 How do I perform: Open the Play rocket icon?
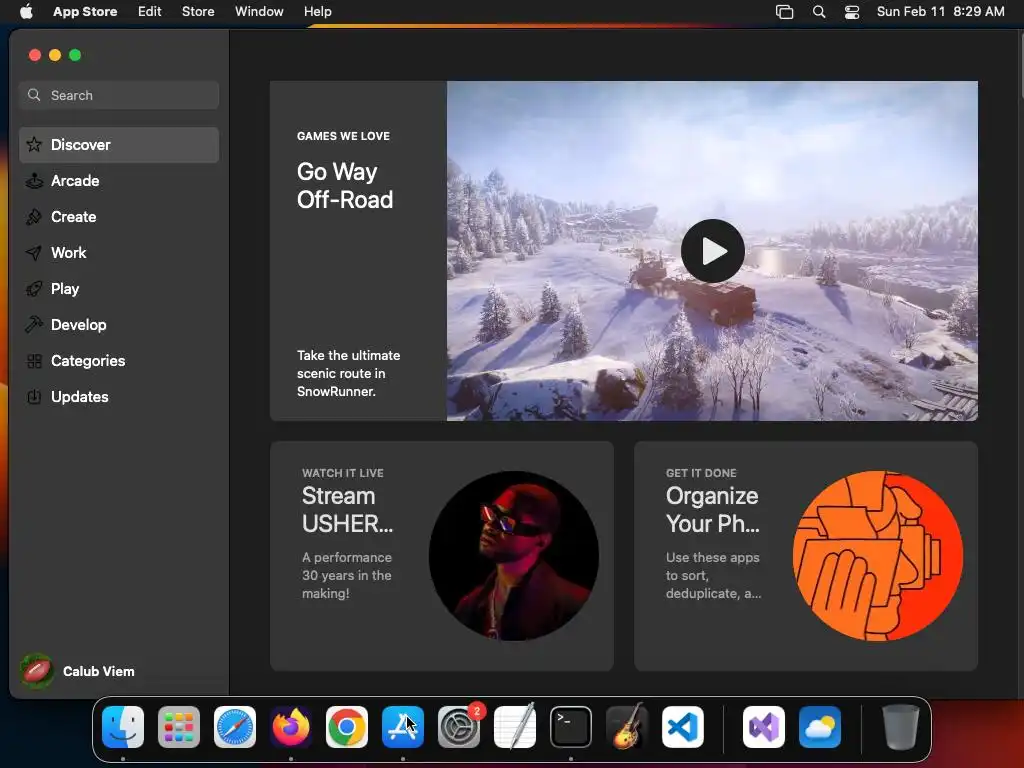[34, 289]
